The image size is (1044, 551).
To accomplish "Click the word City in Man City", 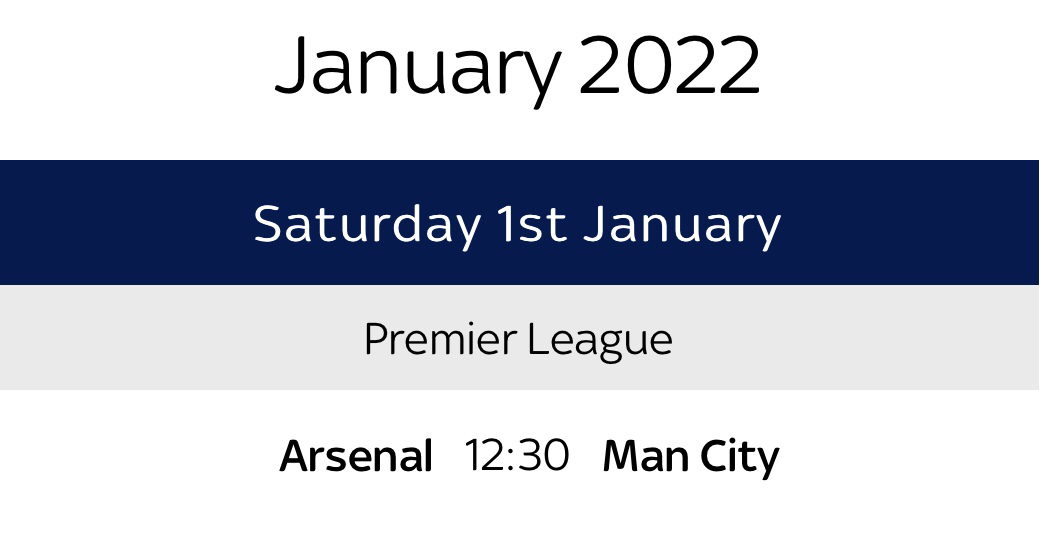I will pyautogui.click(x=739, y=458).
